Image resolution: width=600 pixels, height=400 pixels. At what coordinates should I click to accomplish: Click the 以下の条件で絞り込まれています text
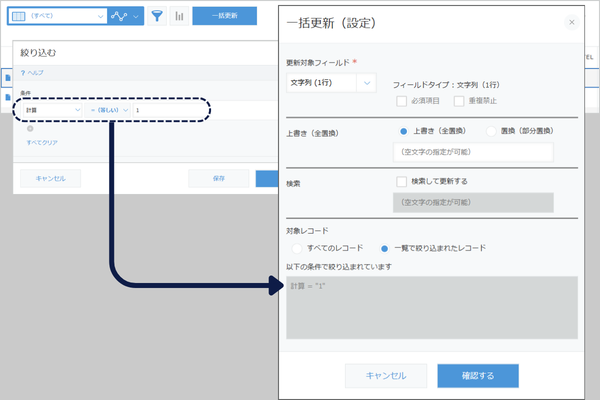339,267
